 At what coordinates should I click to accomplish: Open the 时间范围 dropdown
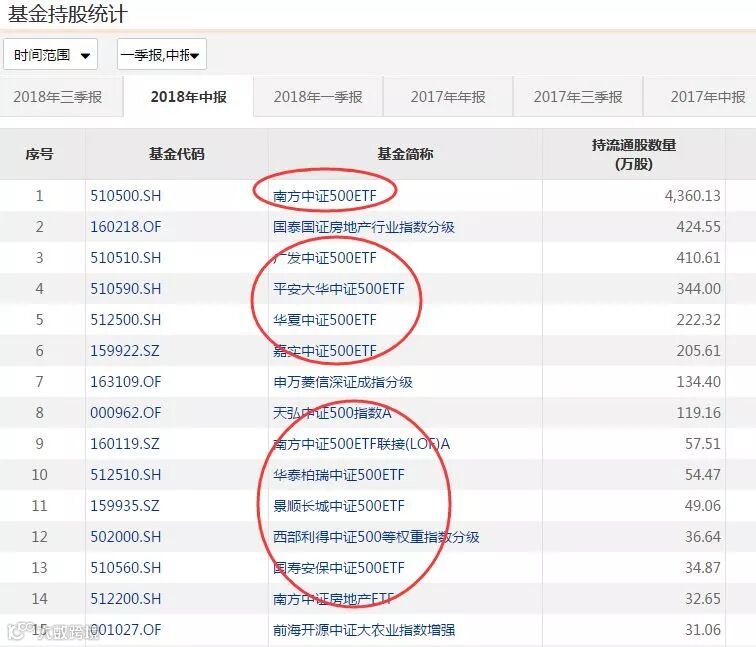tap(51, 55)
